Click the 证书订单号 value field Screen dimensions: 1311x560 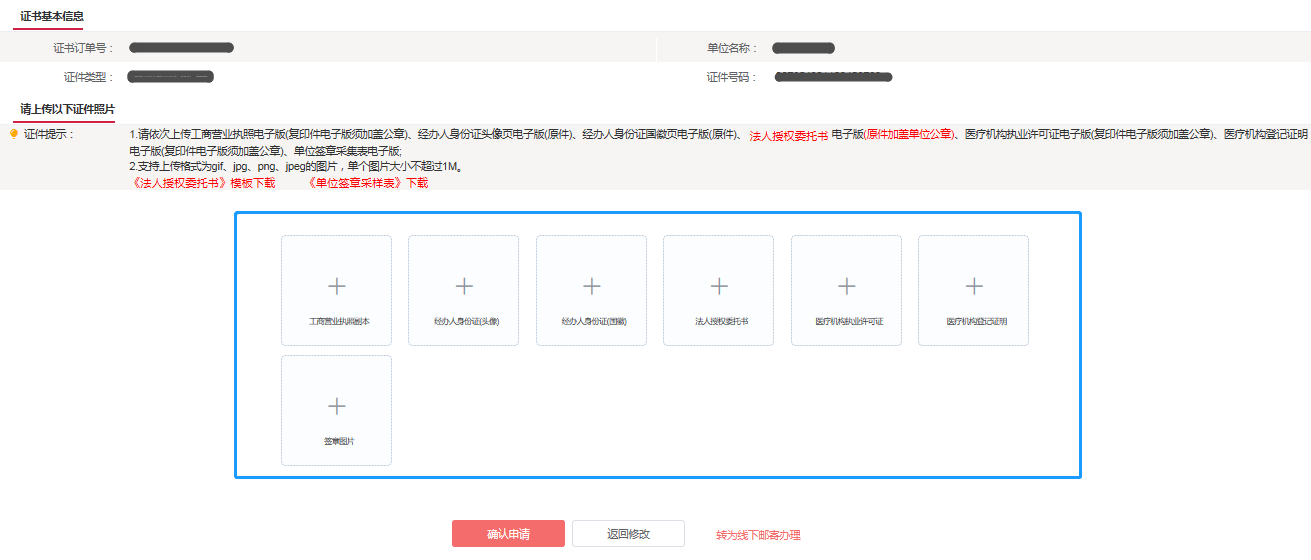tap(181, 48)
